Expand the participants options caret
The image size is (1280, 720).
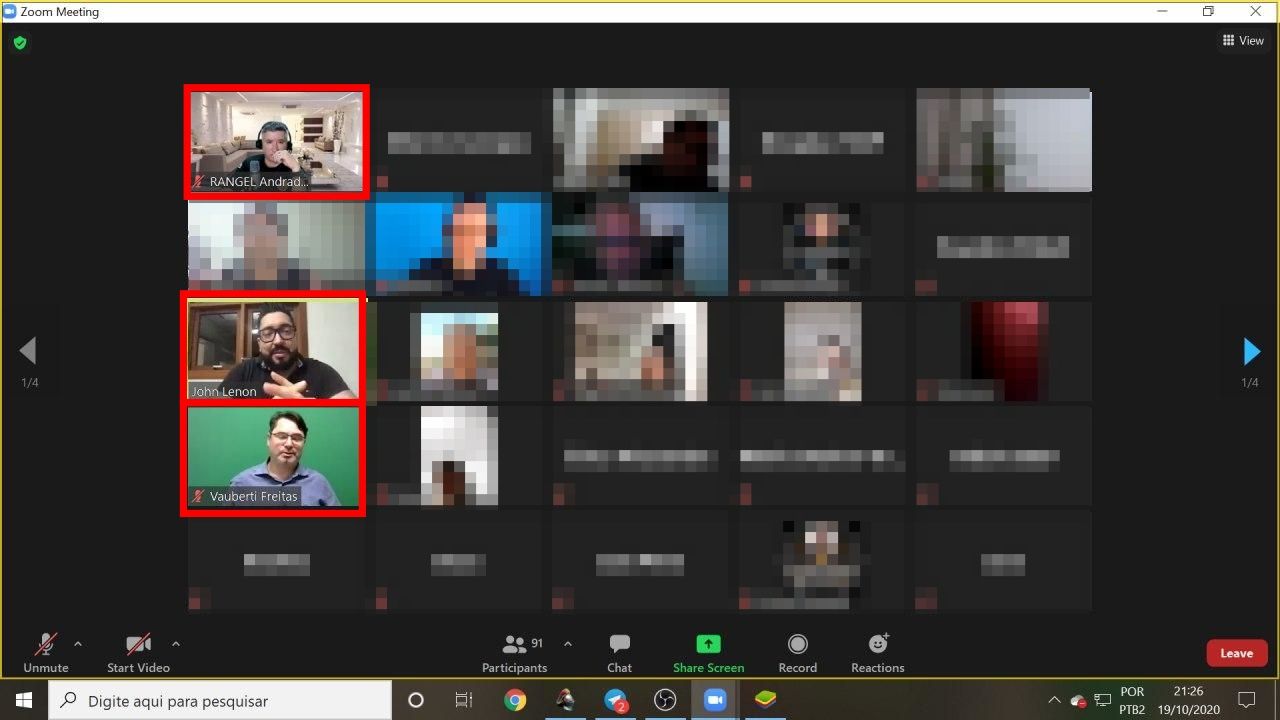pos(568,644)
